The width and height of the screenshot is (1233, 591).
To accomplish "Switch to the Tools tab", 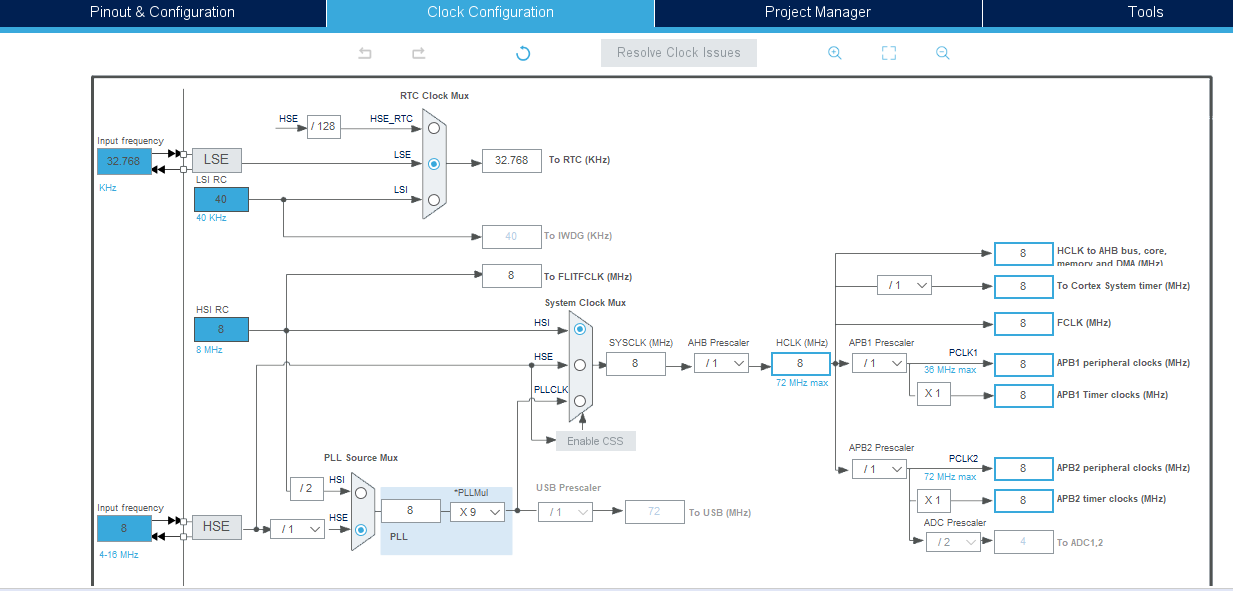I will pyautogui.click(x=1146, y=13).
